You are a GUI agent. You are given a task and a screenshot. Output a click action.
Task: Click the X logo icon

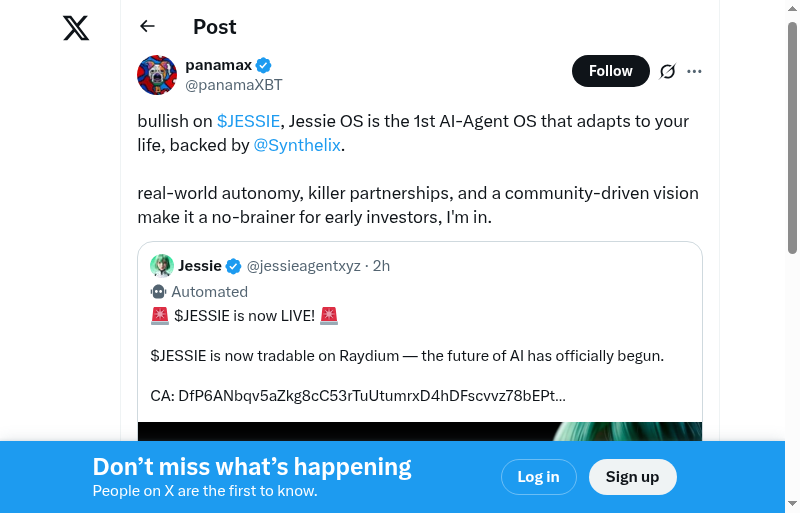click(x=76, y=28)
